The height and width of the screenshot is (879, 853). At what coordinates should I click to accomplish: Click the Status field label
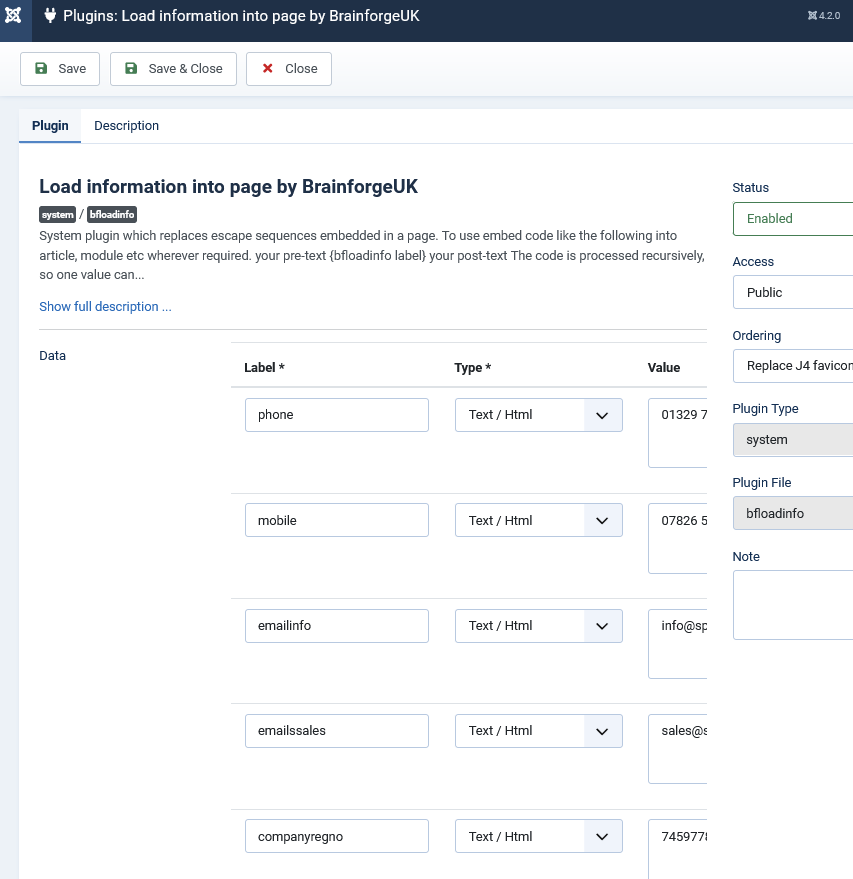(750, 188)
